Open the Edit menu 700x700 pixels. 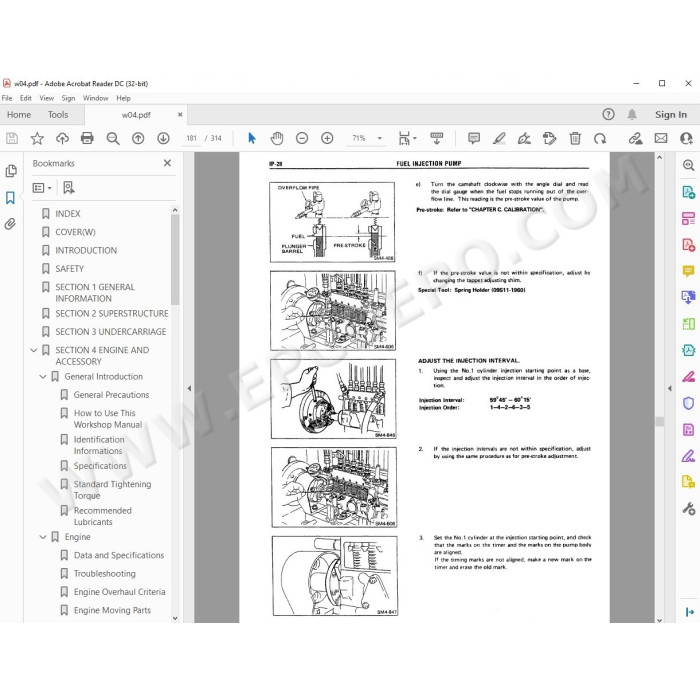click(25, 98)
